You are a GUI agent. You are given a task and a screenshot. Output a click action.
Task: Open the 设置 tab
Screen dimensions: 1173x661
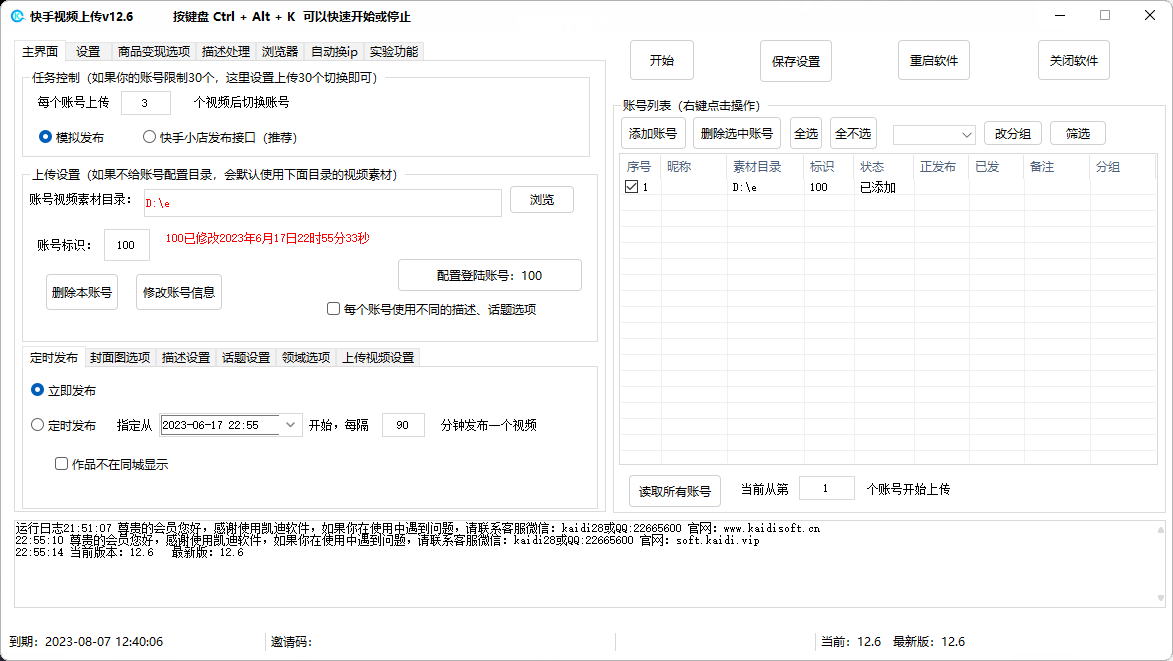click(88, 52)
